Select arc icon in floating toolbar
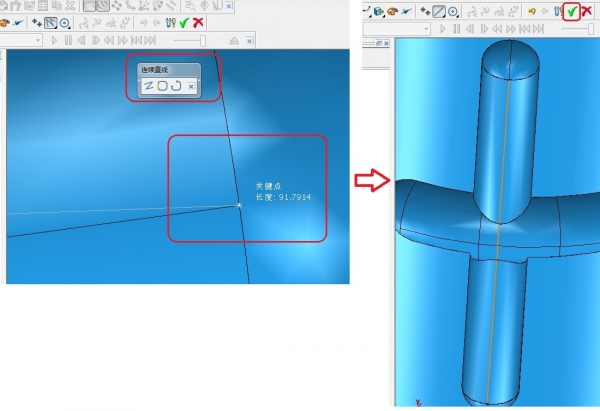The height and width of the screenshot is (411, 600). [174, 86]
